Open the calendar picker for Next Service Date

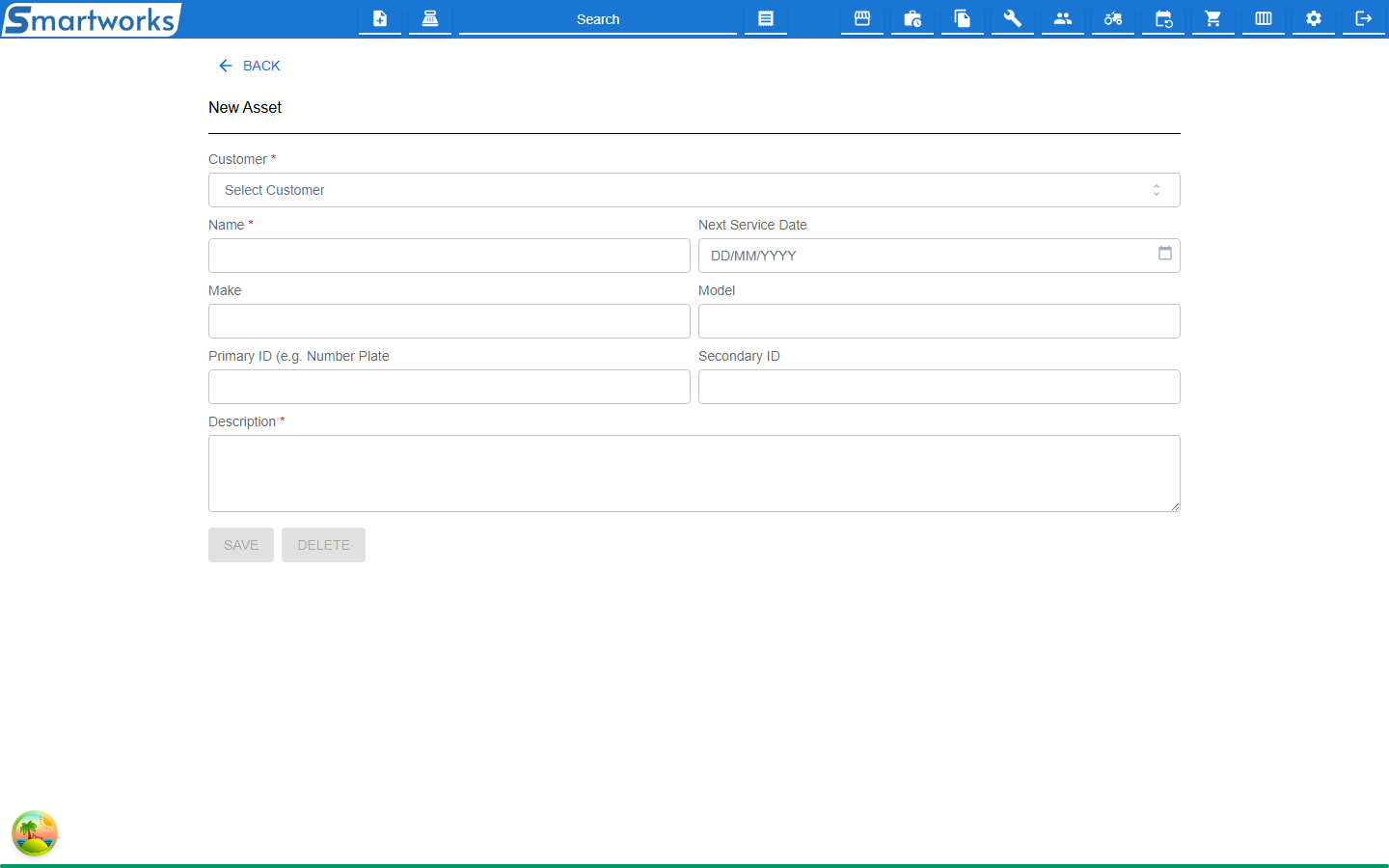coord(1165,254)
